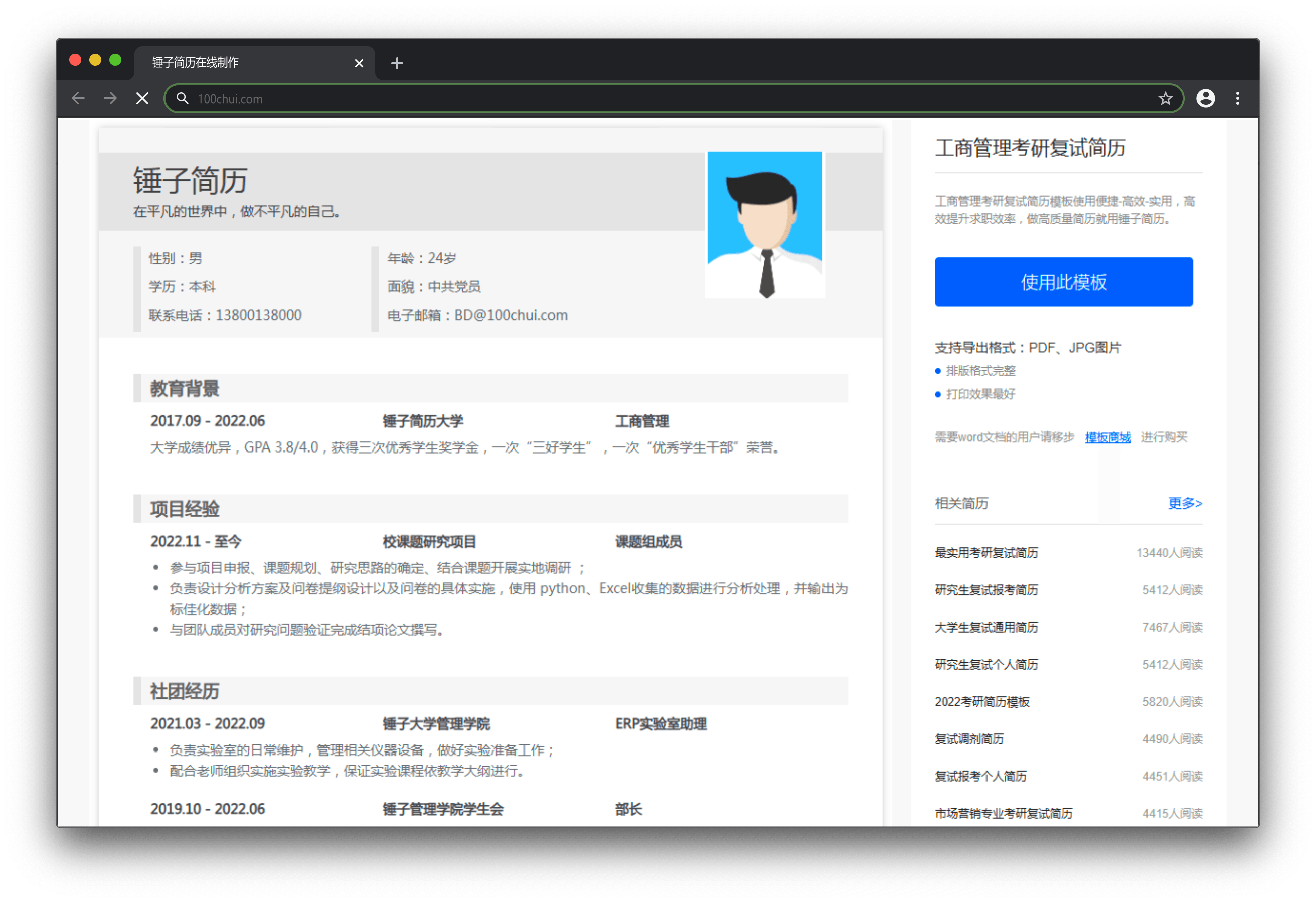Click the 2017.09 - 2022.06 date

click(x=208, y=421)
